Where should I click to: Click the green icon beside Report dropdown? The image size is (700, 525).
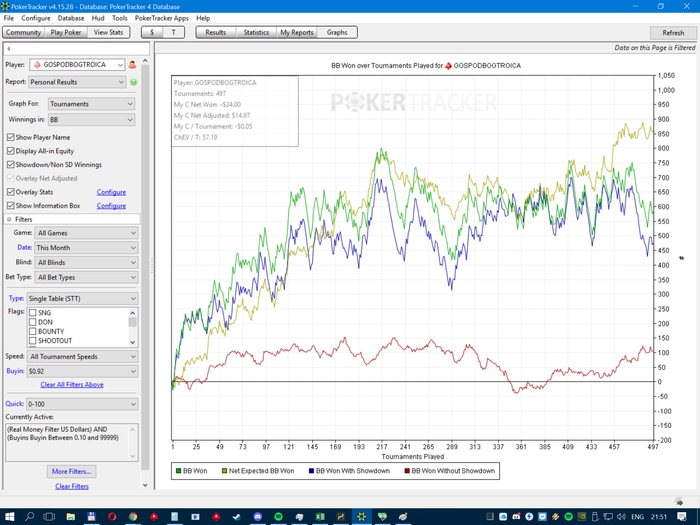click(133, 82)
